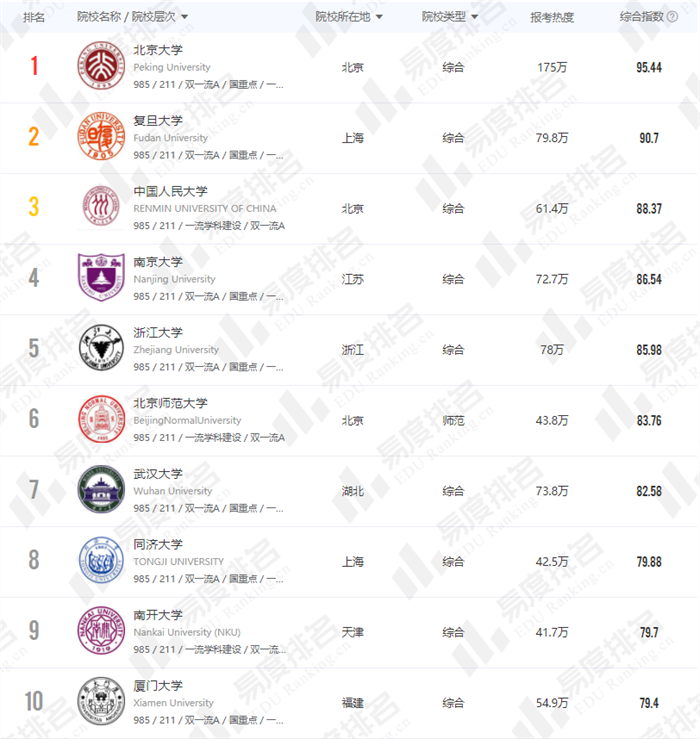
Task: Click the Beijing Normal University logo
Action: tap(101, 420)
